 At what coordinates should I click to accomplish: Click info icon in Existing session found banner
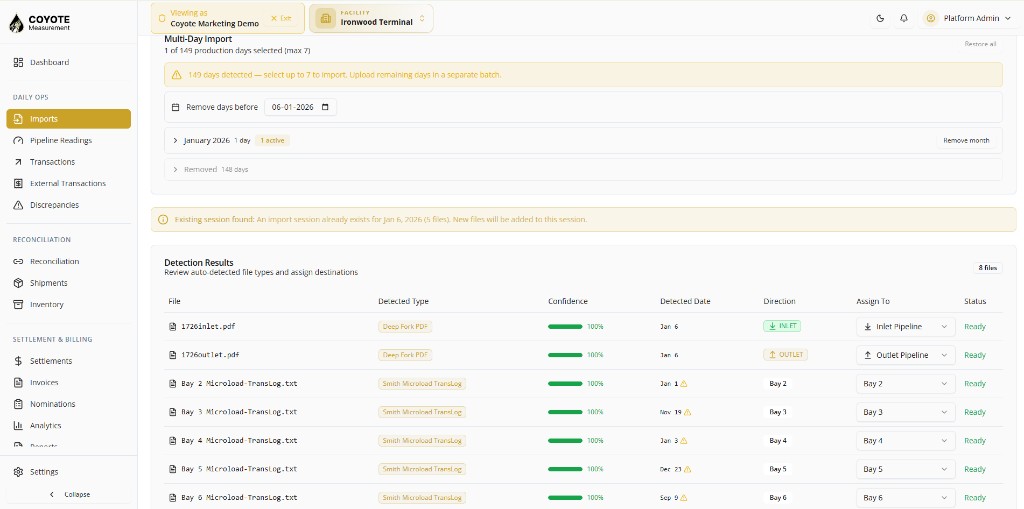click(163, 220)
